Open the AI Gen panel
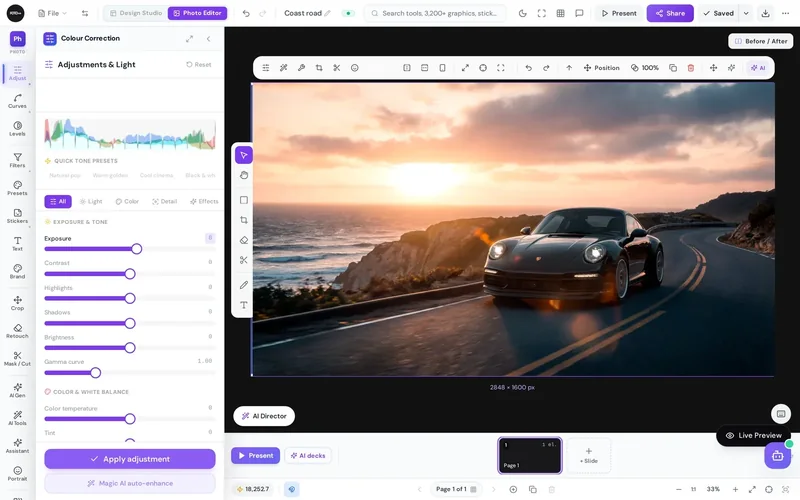The height and width of the screenshot is (500, 800). [x=17, y=390]
